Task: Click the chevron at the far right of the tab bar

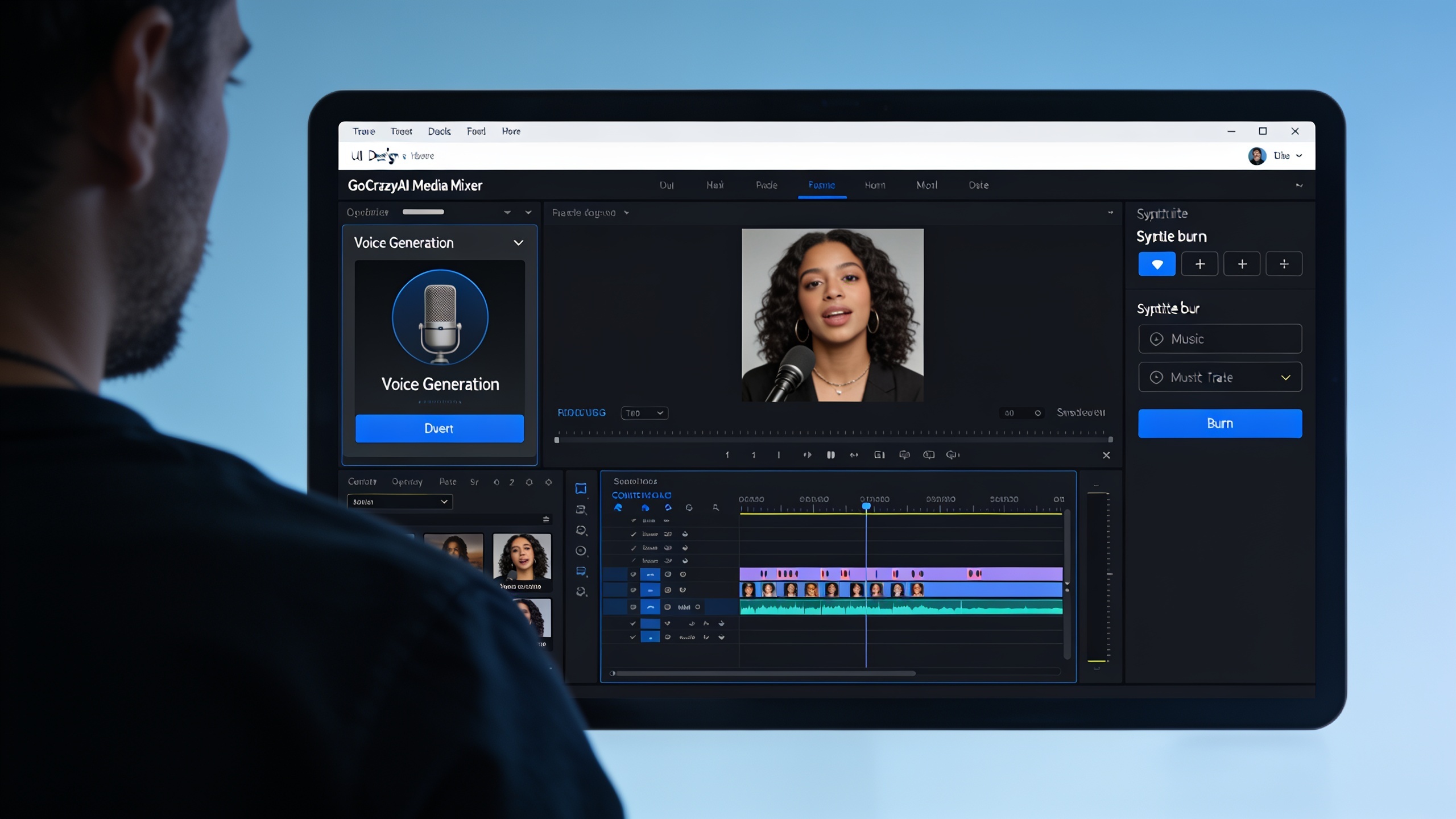Action: click(1299, 185)
